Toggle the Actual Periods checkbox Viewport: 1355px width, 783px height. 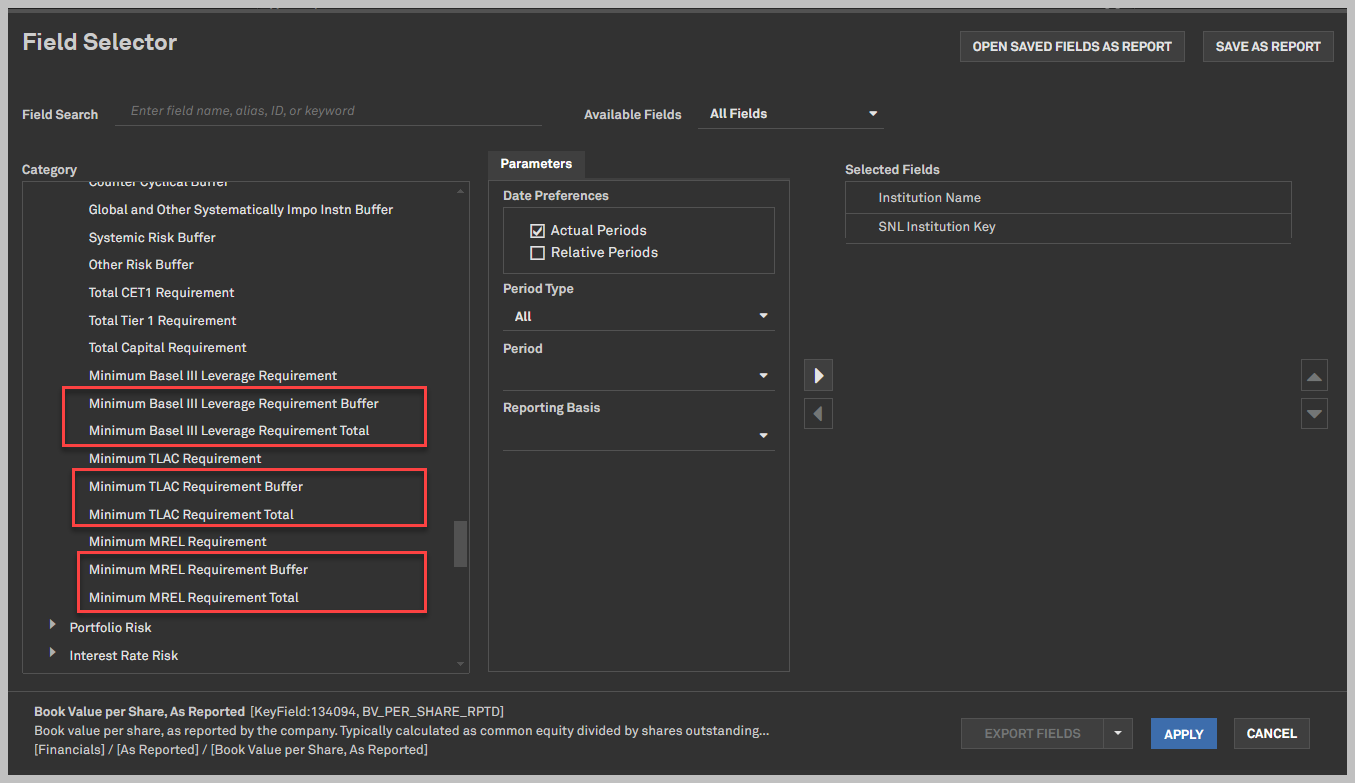click(538, 231)
